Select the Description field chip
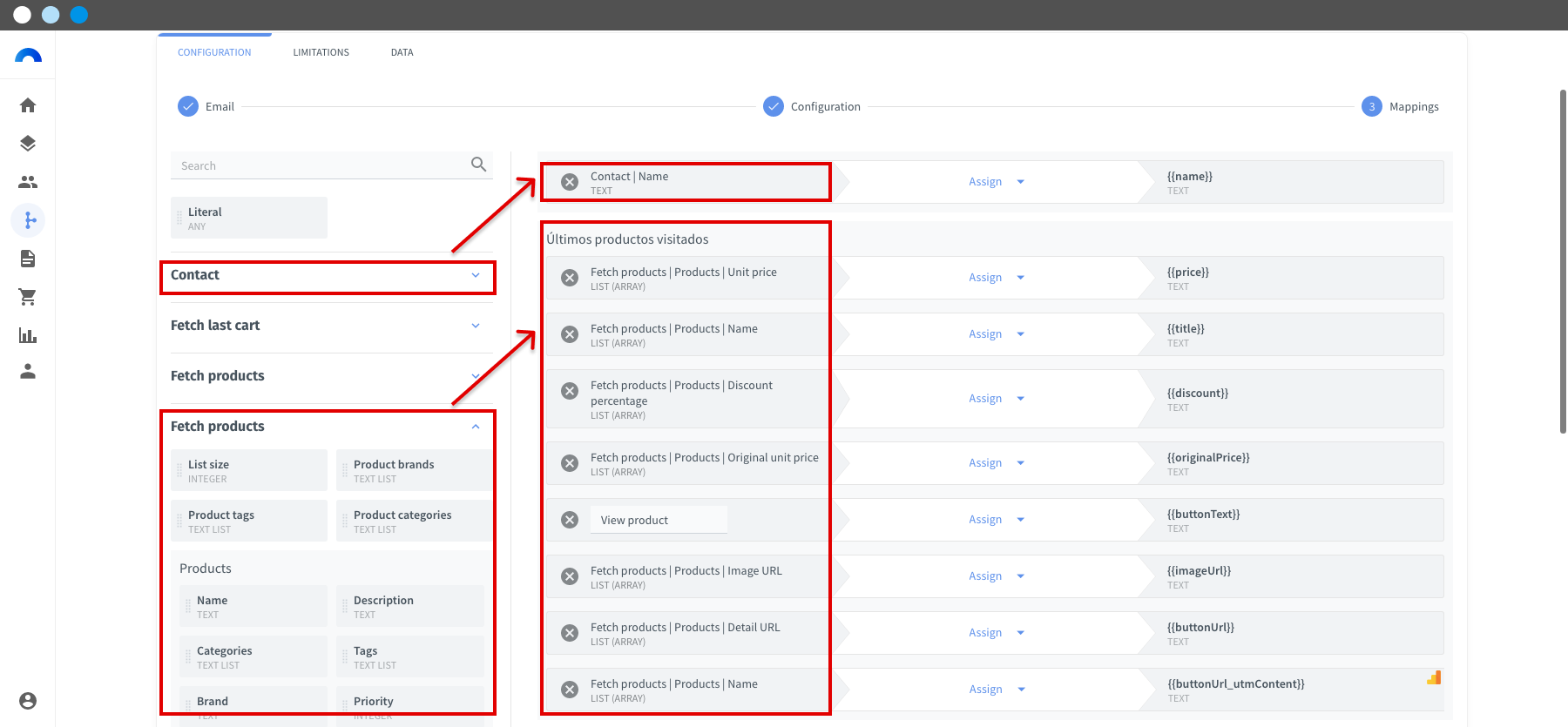Viewport: 1568px width, 727px height. point(410,606)
